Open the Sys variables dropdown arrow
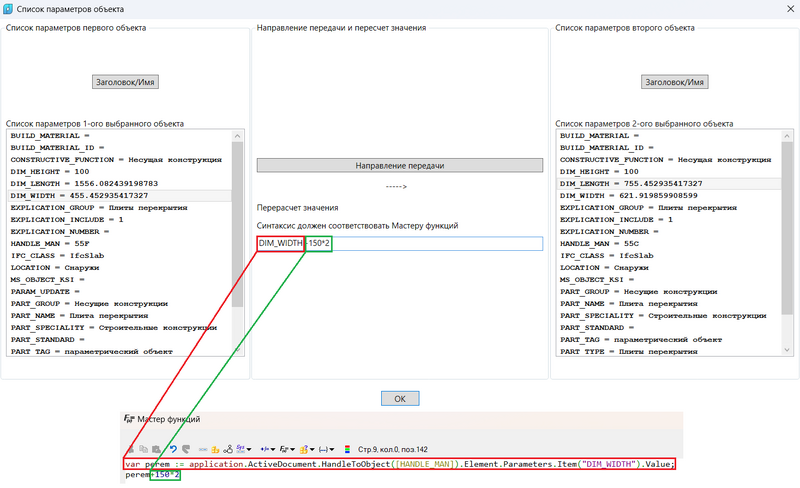The image size is (800, 488). (249, 450)
